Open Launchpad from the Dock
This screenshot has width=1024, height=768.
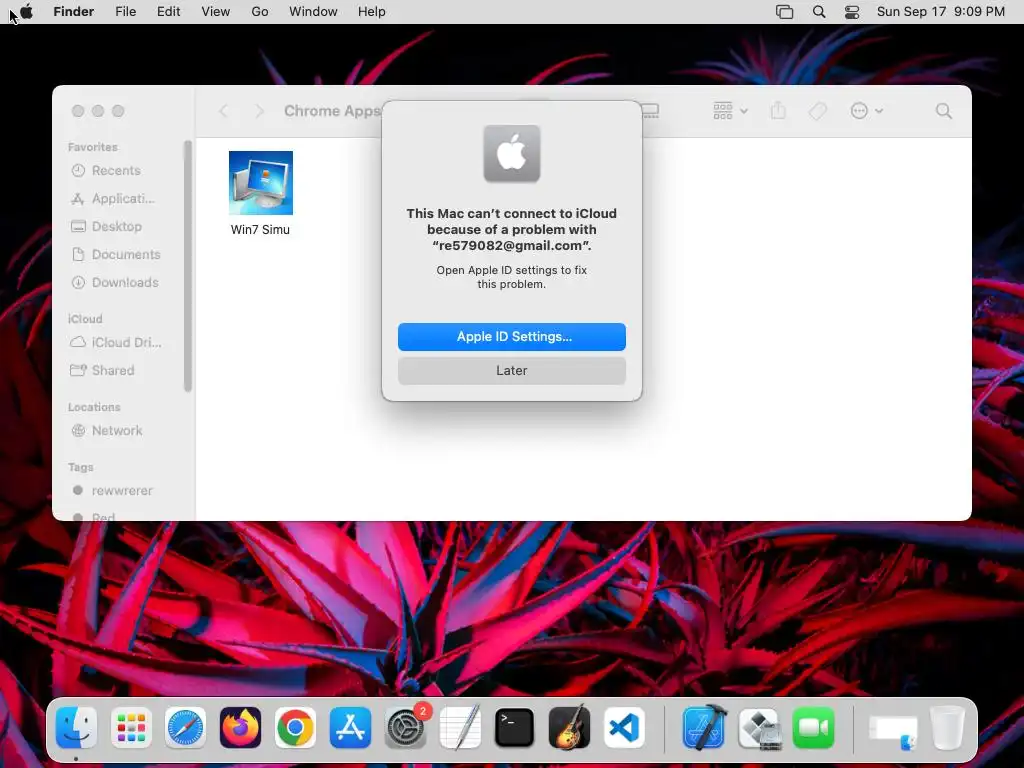click(x=131, y=728)
